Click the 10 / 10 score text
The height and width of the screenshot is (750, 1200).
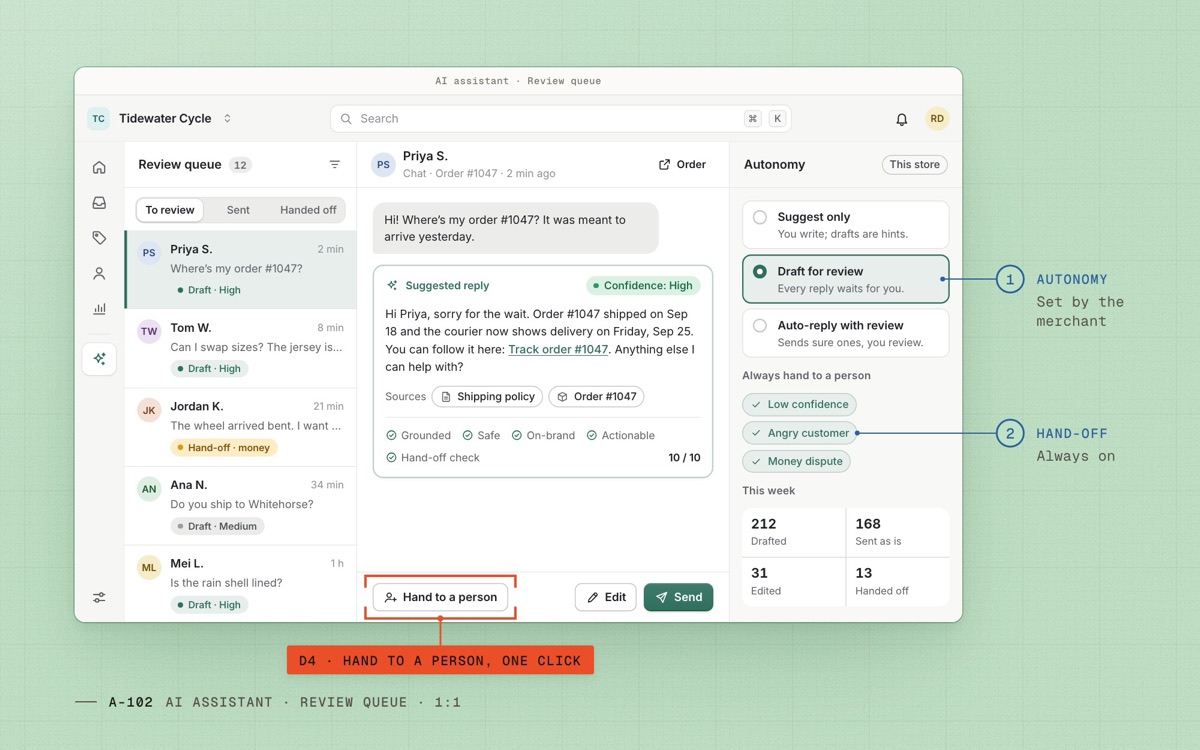click(x=684, y=457)
